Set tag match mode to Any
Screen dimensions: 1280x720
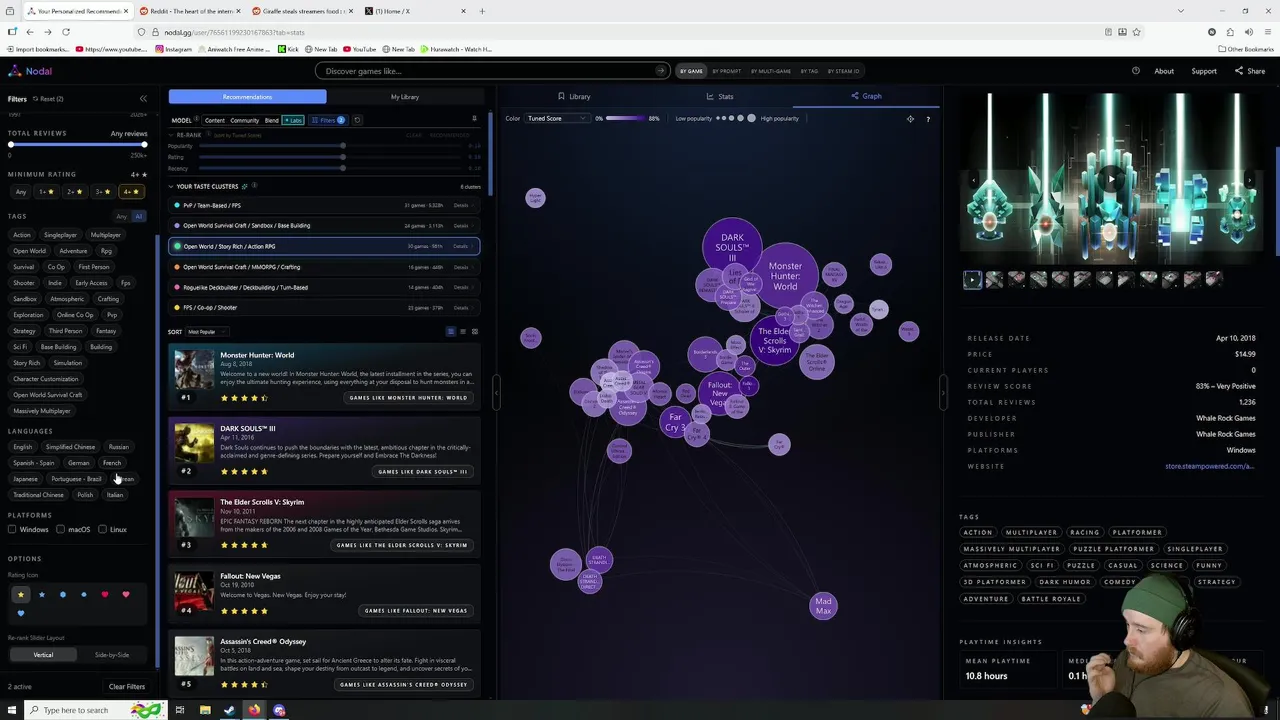click(x=122, y=216)
